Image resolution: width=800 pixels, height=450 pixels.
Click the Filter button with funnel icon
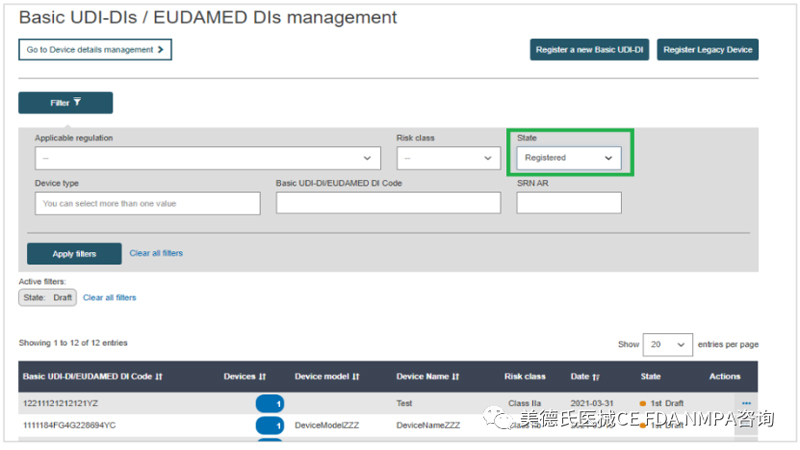(x=65, y=102)
